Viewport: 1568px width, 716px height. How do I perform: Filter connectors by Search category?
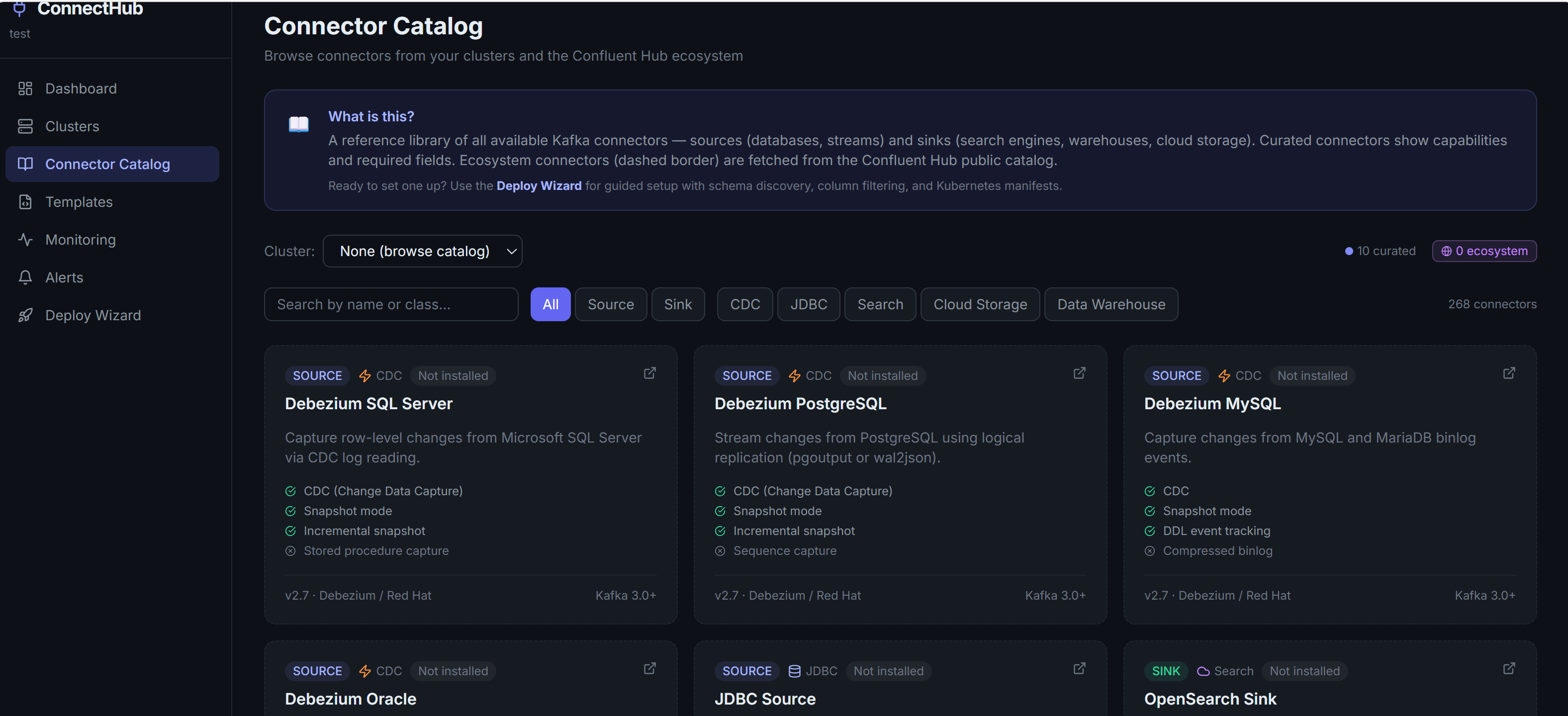click(x=880, y=304)
